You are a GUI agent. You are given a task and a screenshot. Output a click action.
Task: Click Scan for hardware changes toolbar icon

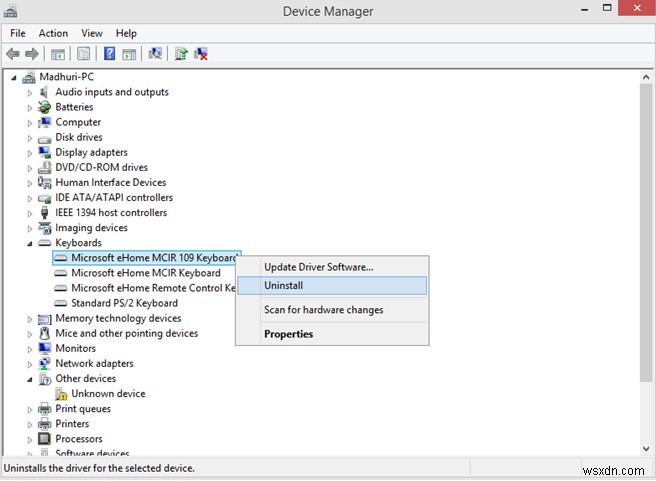coord(155,54)
